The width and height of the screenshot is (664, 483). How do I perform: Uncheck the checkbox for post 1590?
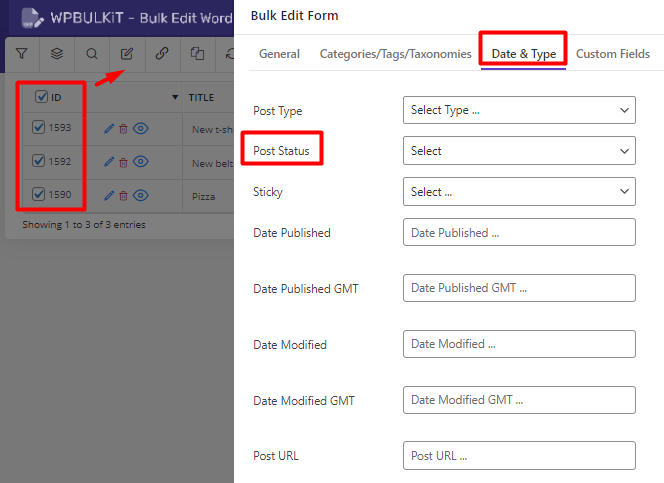[x=39, y=194]
